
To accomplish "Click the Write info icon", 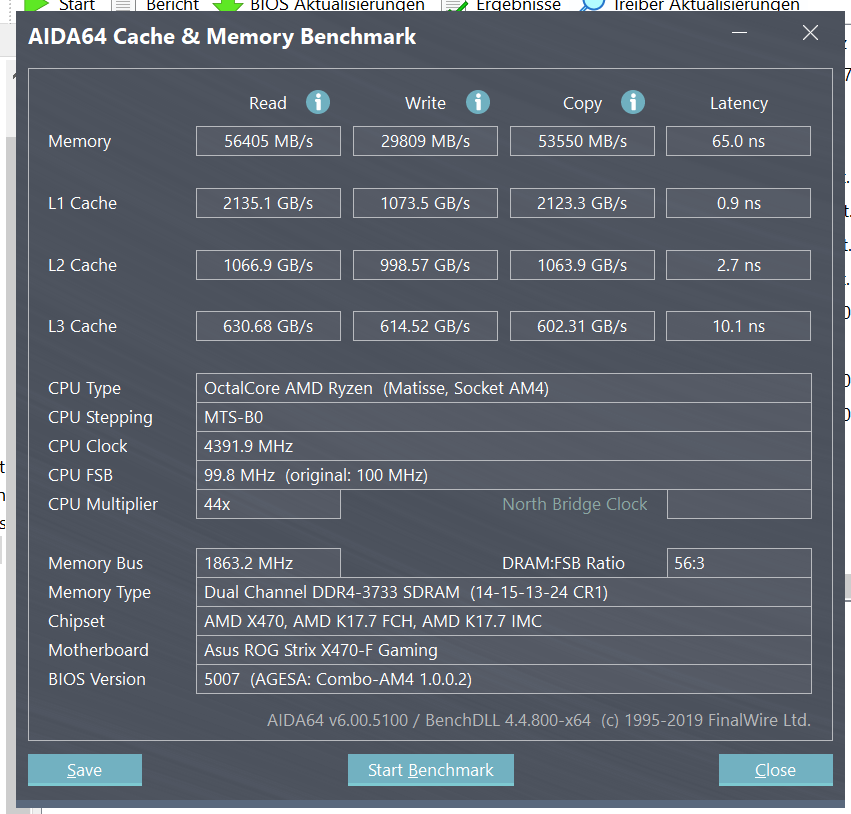I will tap(478, 102).
